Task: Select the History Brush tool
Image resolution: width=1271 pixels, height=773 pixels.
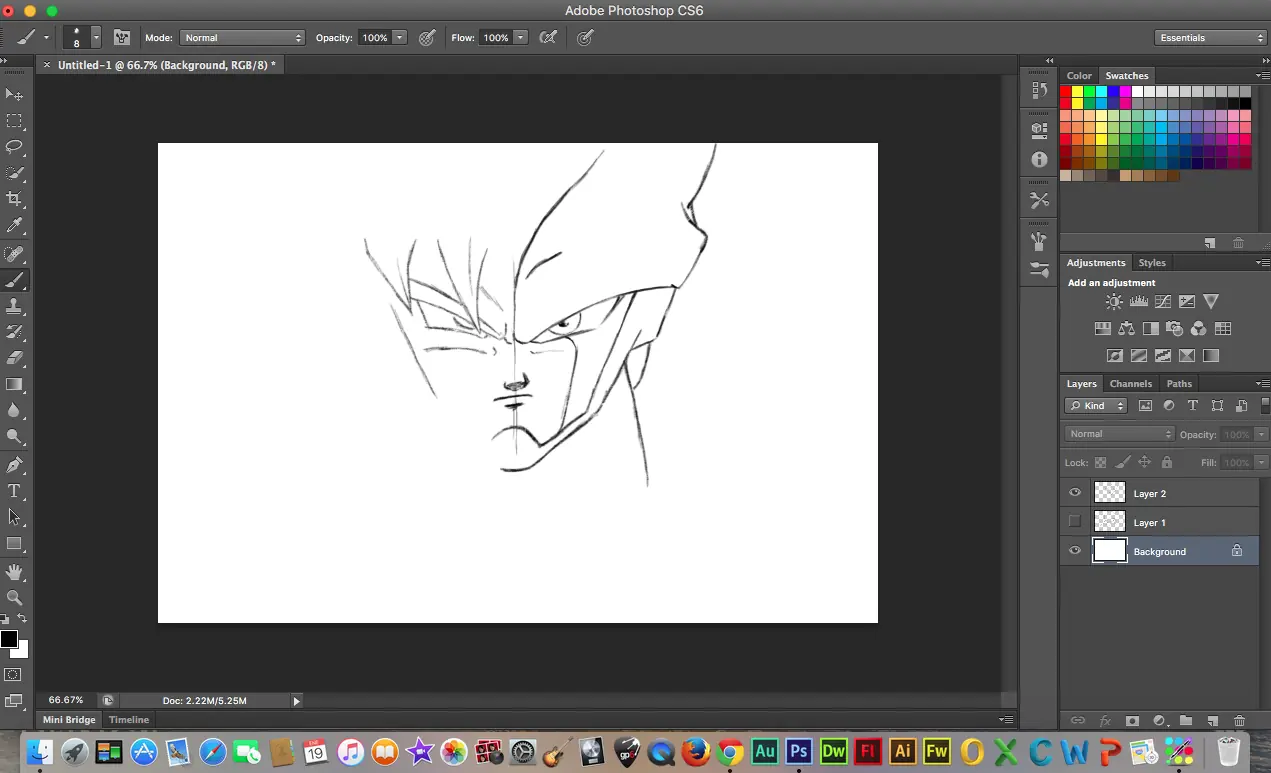Action: (14, 332)
